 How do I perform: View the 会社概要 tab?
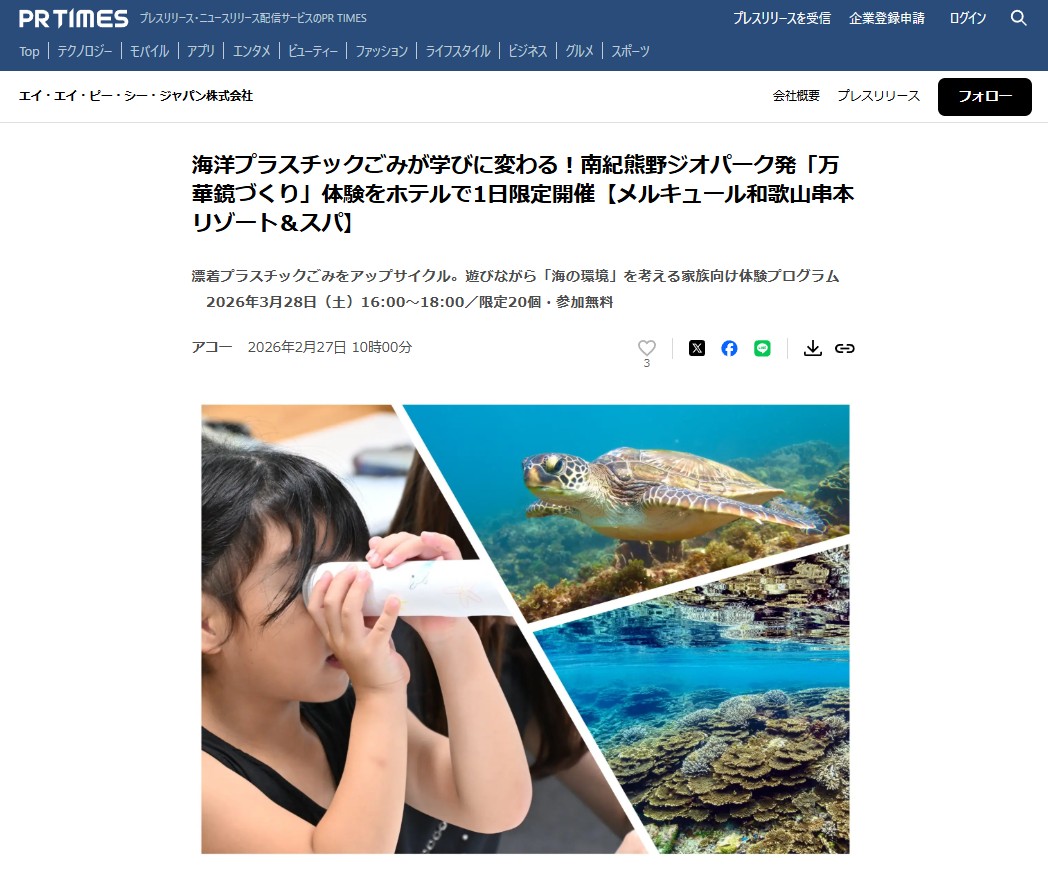796,96
